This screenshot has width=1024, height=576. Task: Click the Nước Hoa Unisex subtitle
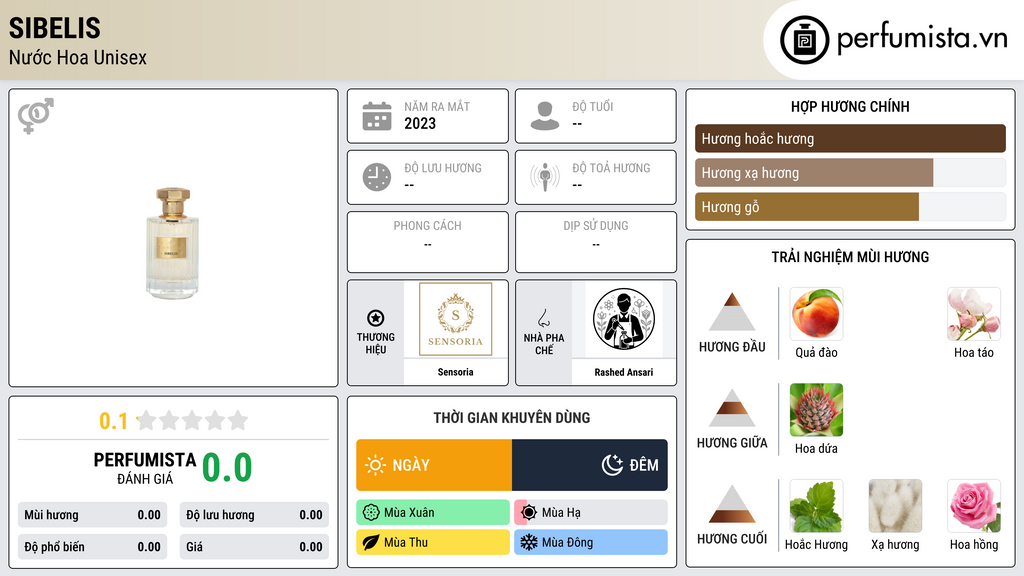point(78,57)
